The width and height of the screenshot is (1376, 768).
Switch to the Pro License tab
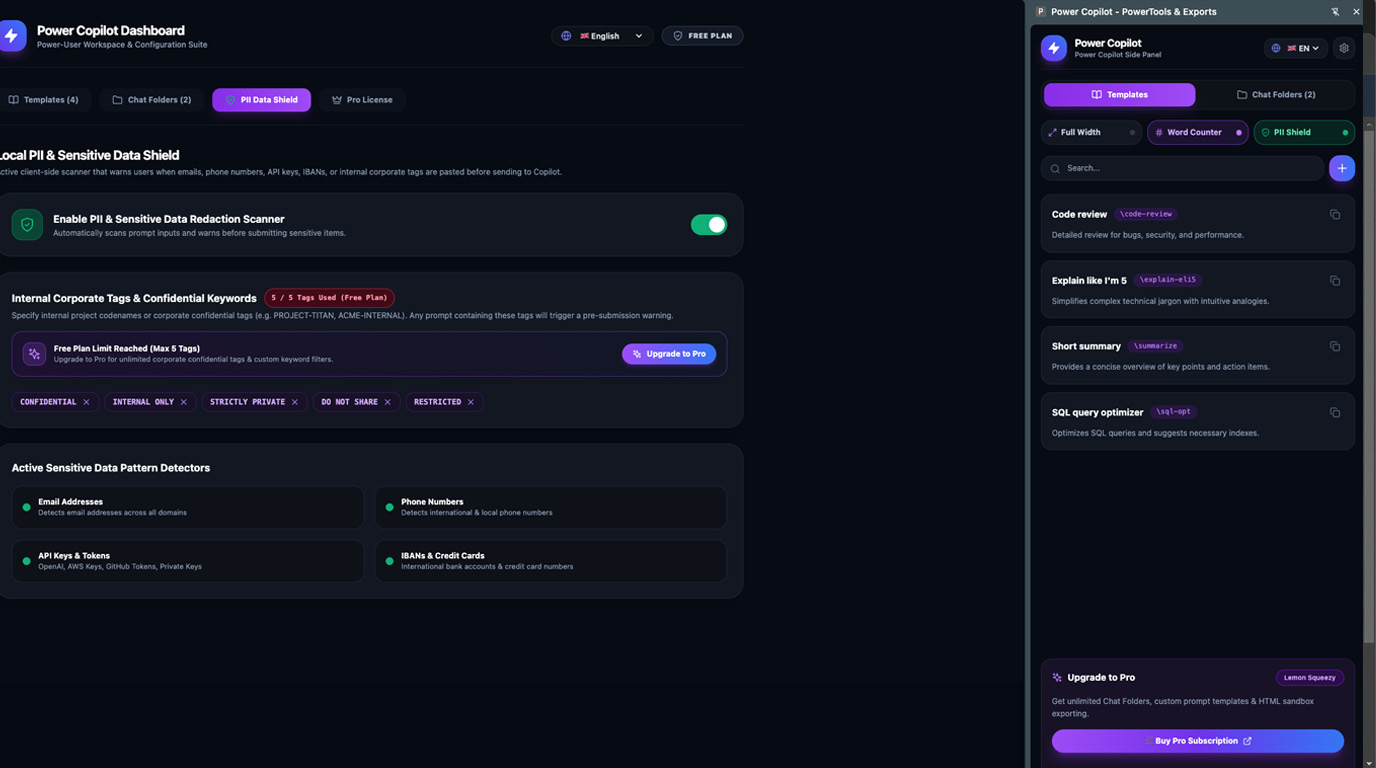(362, 100)
